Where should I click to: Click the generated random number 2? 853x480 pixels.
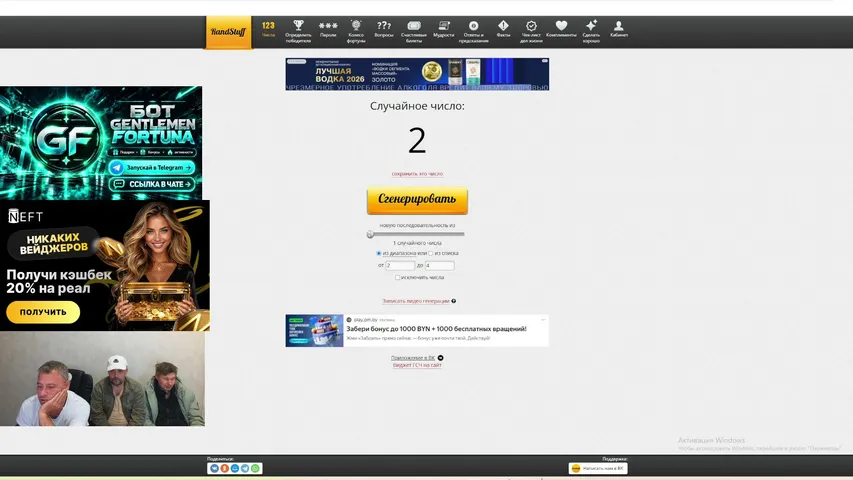click(417, 141)
